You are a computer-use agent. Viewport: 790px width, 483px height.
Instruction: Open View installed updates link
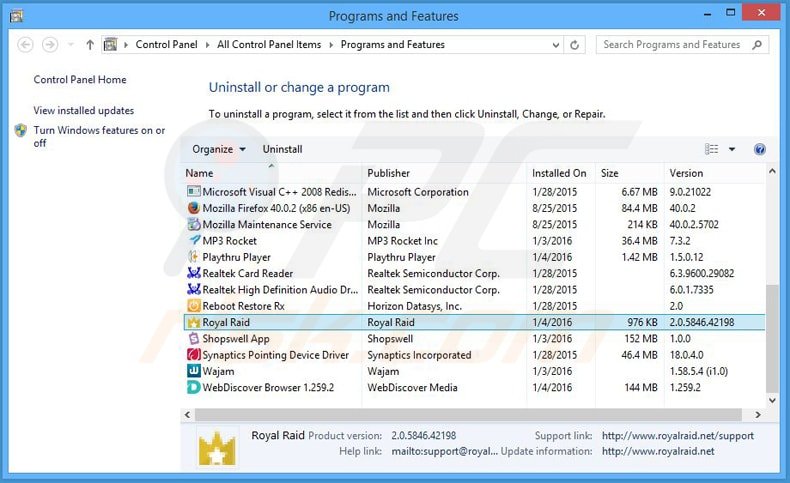click(84, 110)
